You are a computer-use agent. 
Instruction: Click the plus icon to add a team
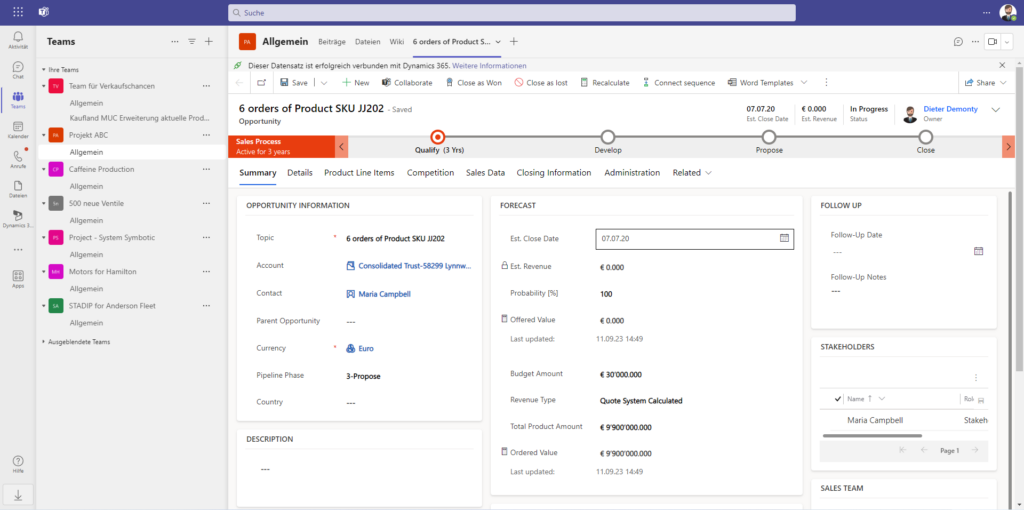click(209, 41)
